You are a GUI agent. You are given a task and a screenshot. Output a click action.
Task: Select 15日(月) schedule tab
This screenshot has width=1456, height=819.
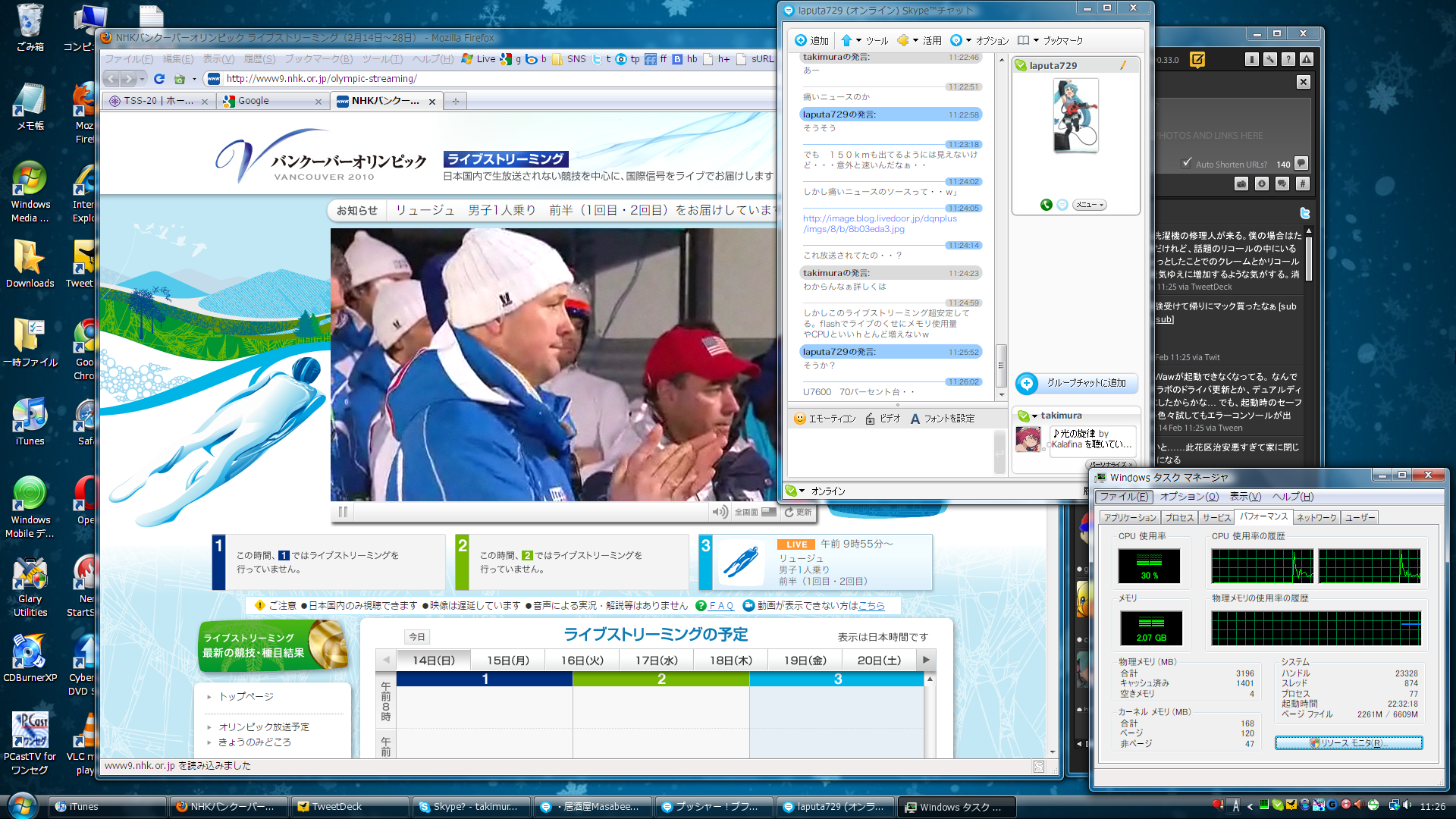pyautogui.click(x=508, y=661)
